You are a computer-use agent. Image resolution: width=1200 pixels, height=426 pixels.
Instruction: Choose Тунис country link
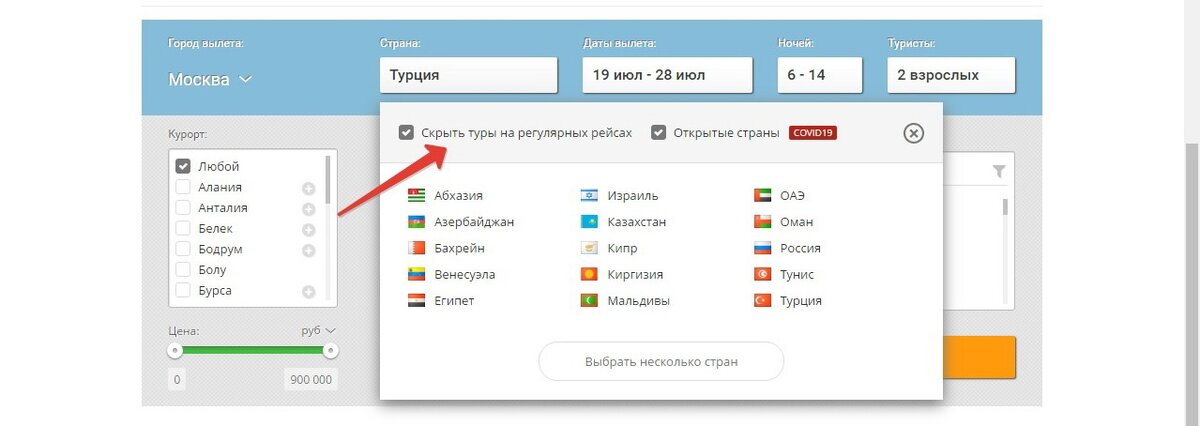[797, 274]
